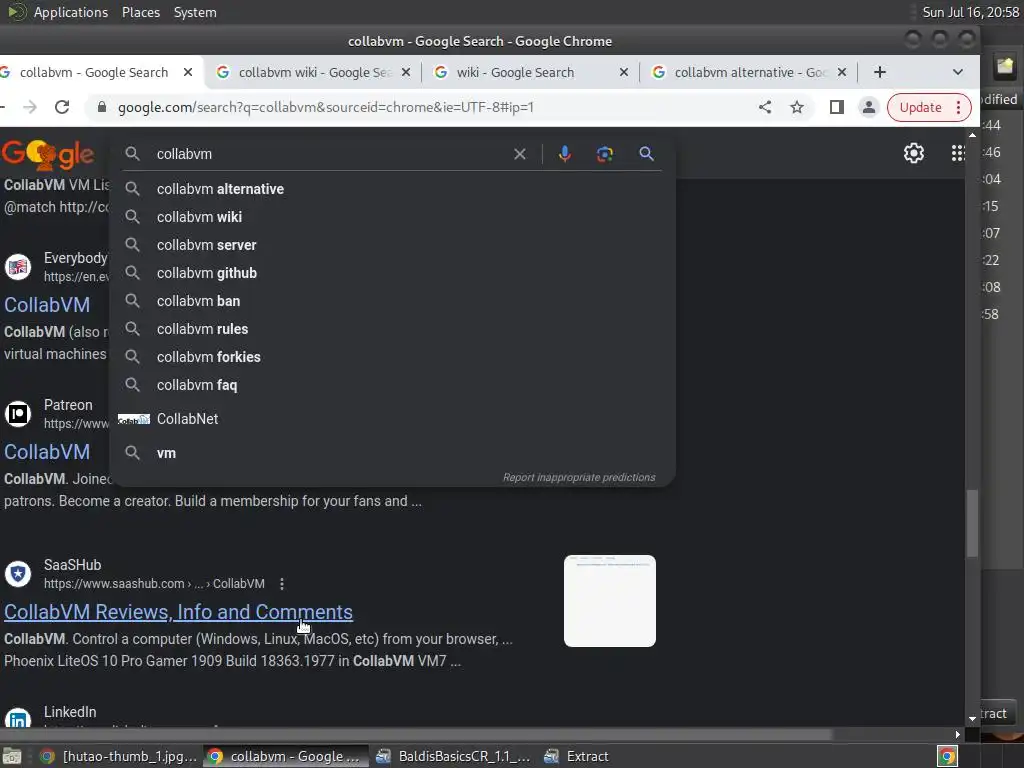Clear the search box with the X
This screenshot has width=1024, height=768.
click(520, 154)
